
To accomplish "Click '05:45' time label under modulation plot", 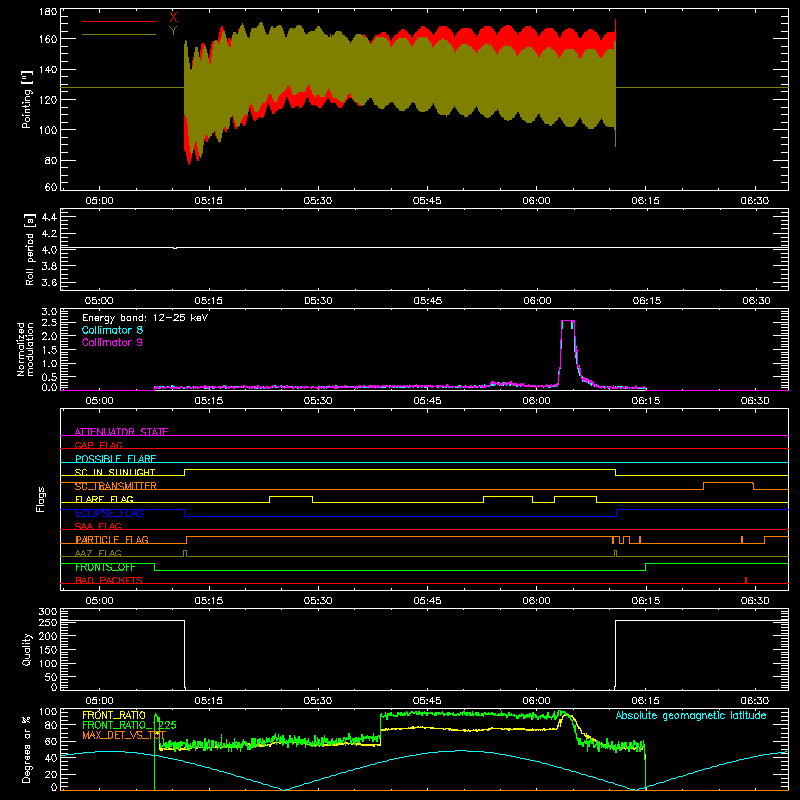I will pyautogui.click(x=427, y=401).
